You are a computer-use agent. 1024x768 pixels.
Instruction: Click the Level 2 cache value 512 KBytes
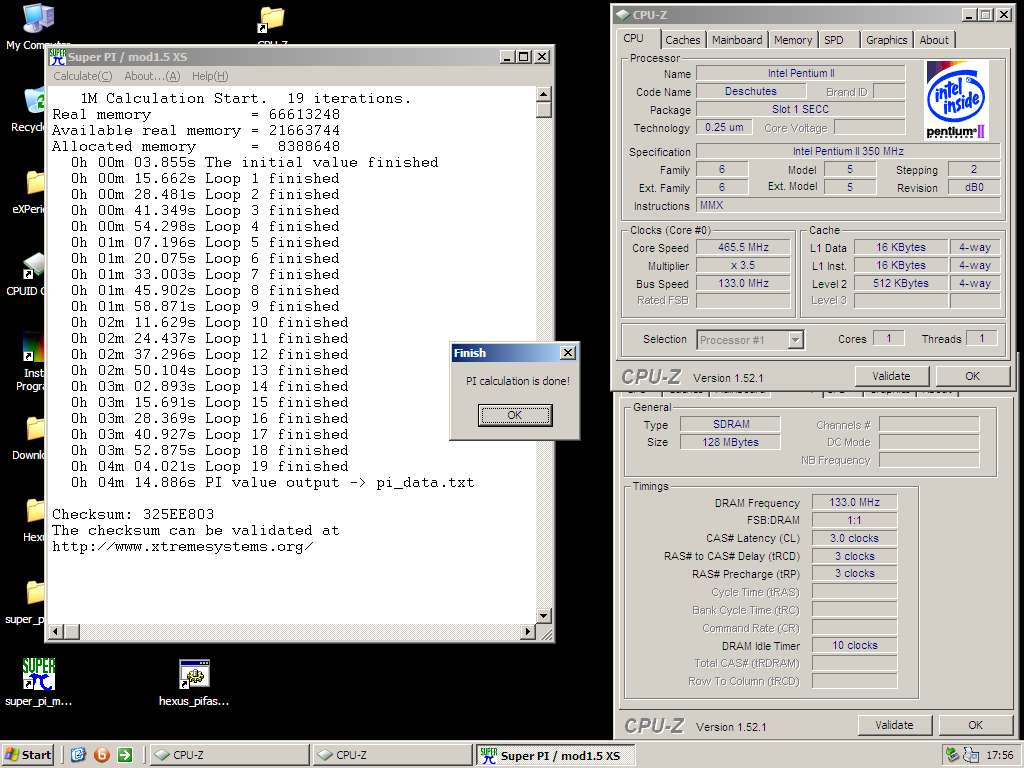(900, 283)
